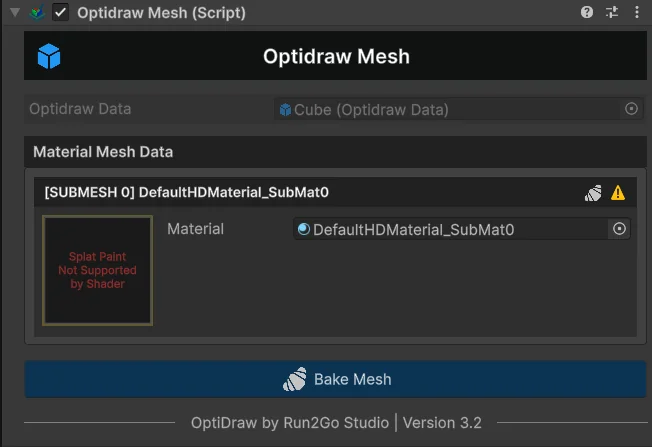Click the Optidraw Mesh script icon
Screen dimensions: 652x447
coord(37,13)
